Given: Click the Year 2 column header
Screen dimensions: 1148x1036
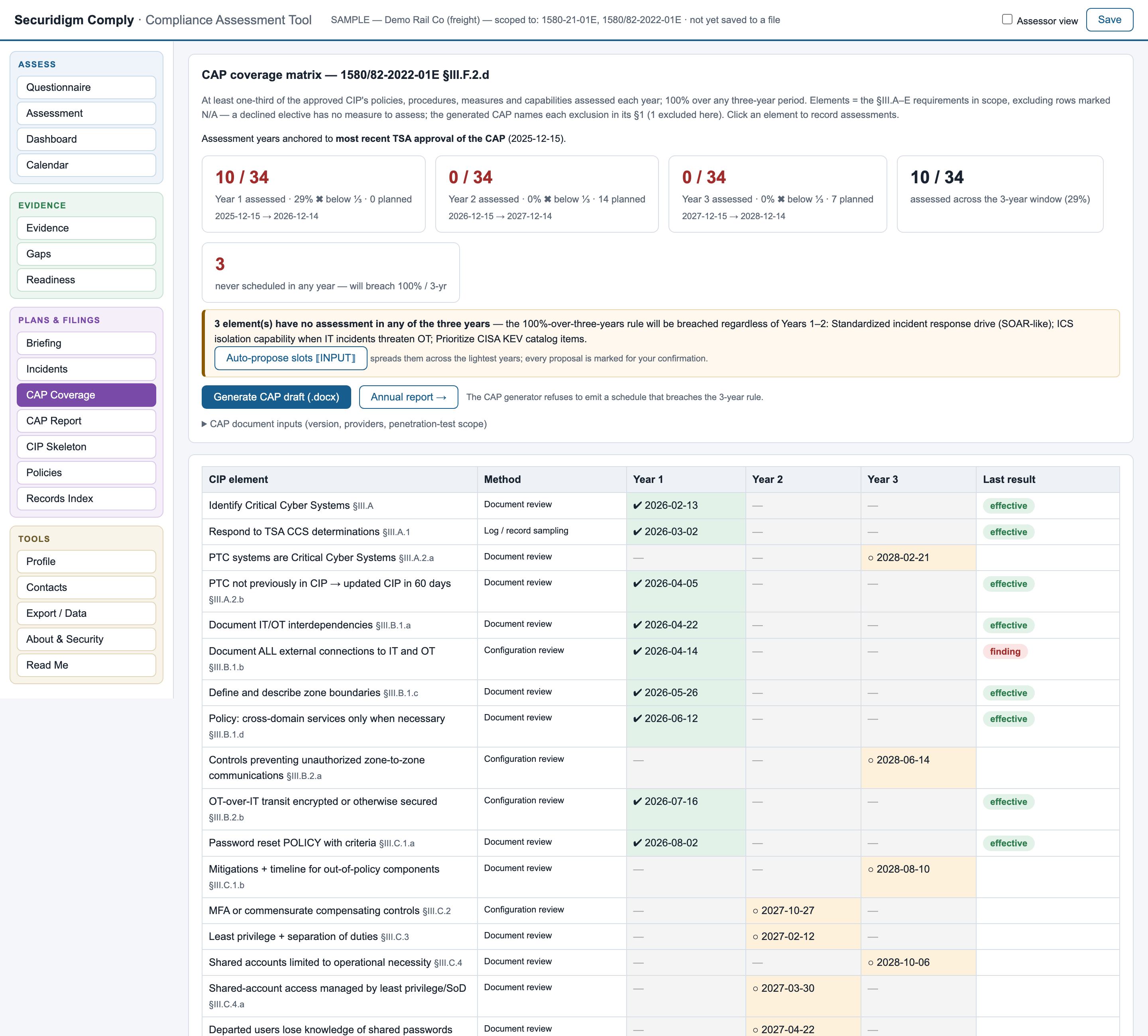Looking at the screenshot, I should 803,480.
